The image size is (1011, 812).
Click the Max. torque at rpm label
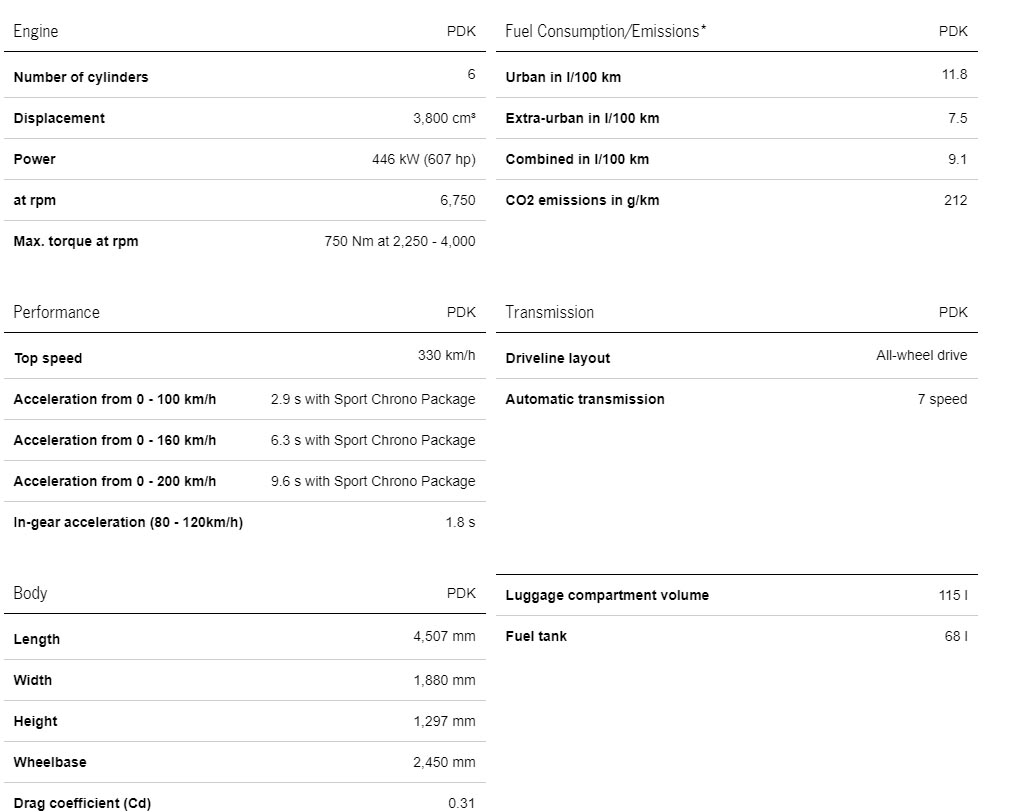pos(76,241)
